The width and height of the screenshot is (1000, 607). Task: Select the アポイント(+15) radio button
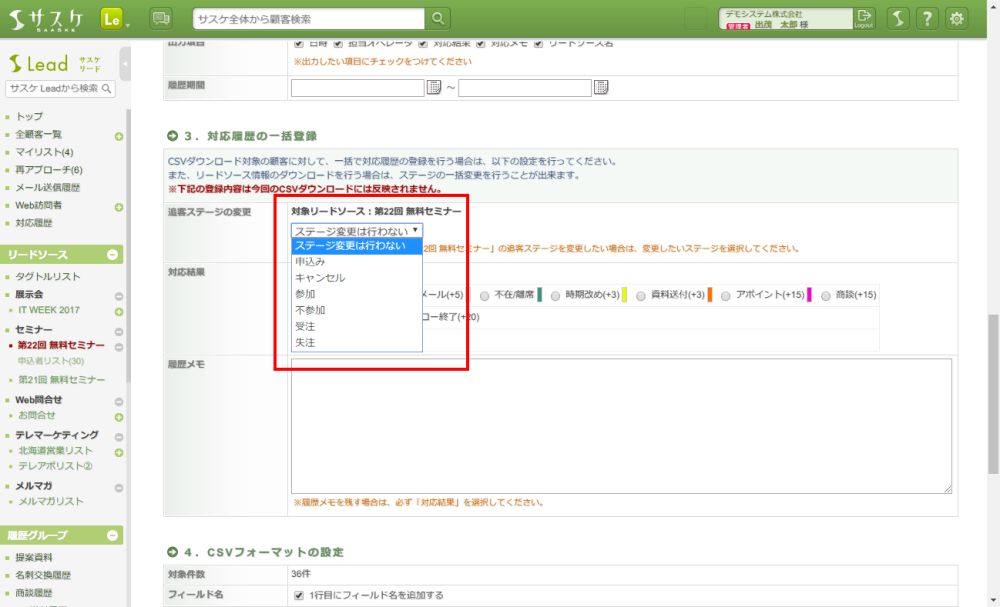point(726,295)
